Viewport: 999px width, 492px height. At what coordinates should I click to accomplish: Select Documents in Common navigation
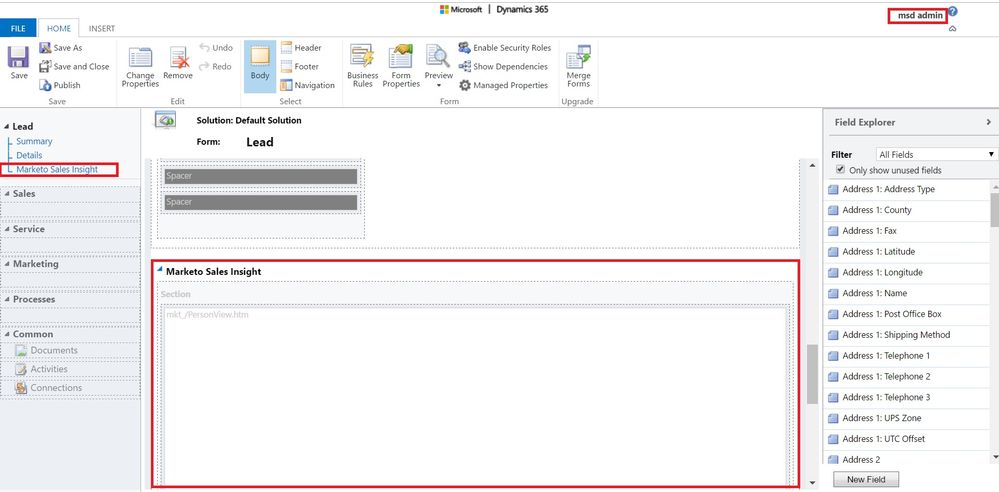[47, 351]
